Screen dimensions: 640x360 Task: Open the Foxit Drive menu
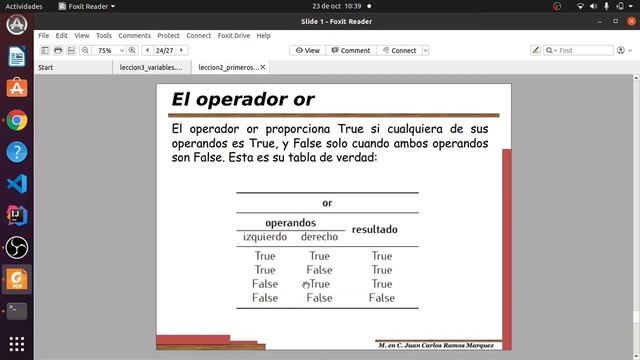click(x=233, y=36)
